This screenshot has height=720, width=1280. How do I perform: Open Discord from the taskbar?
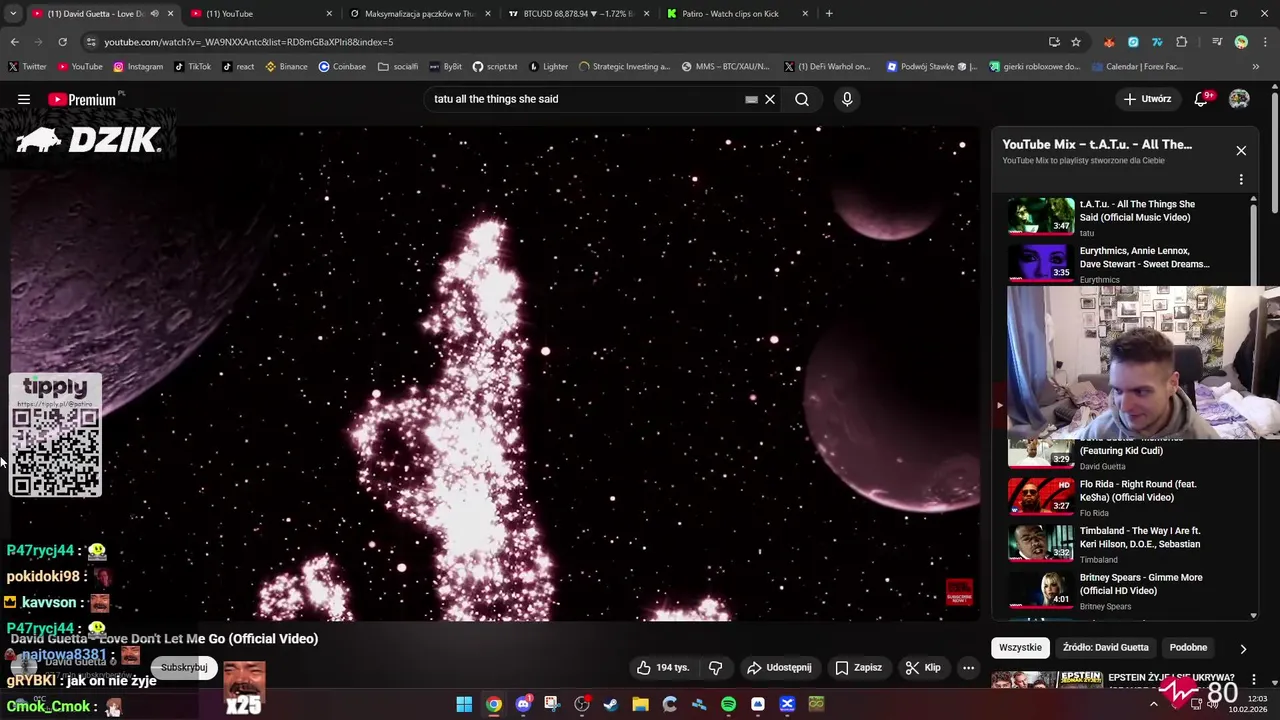523,704
